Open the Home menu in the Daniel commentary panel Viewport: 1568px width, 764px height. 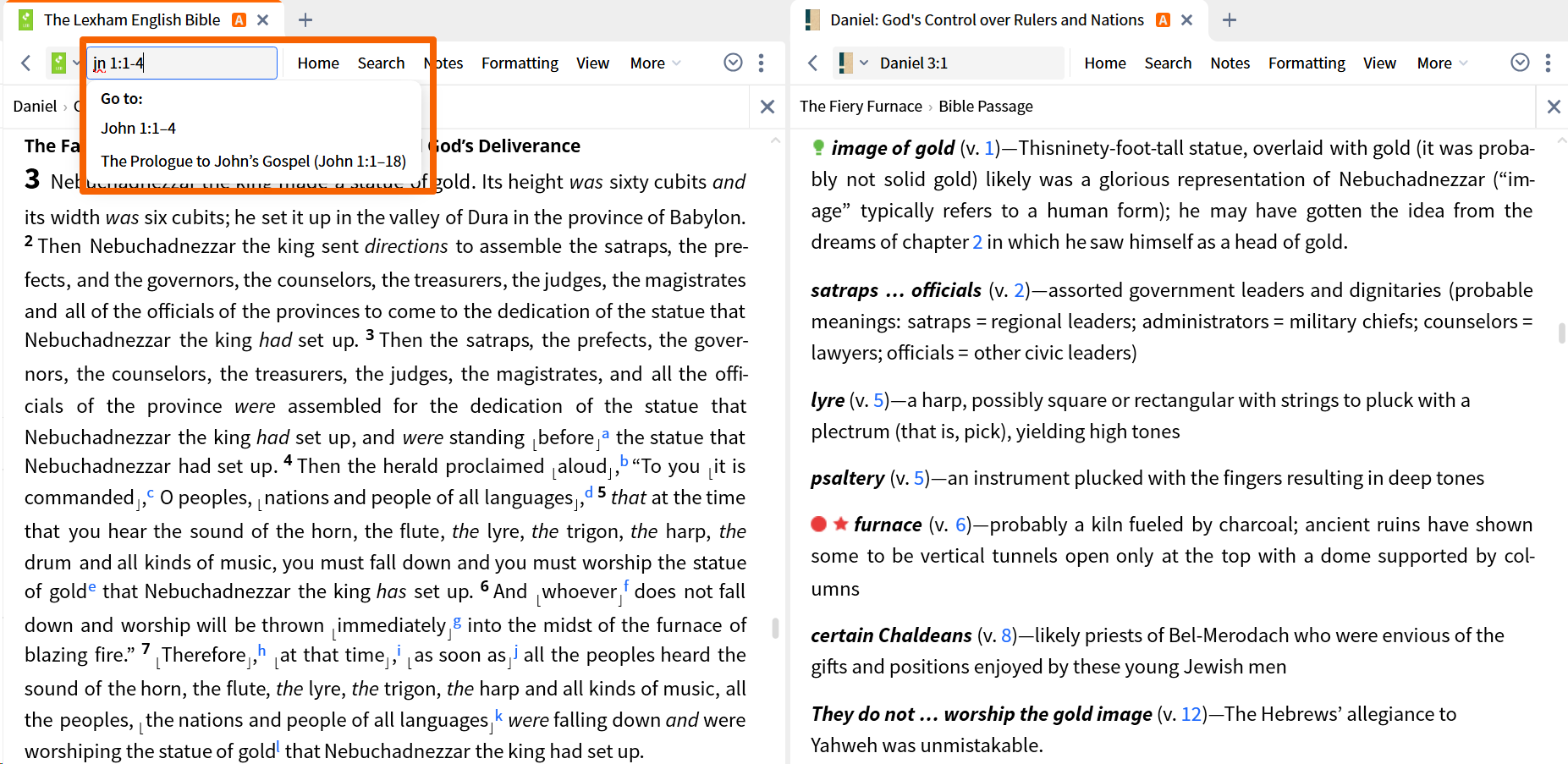[1105, 63]
